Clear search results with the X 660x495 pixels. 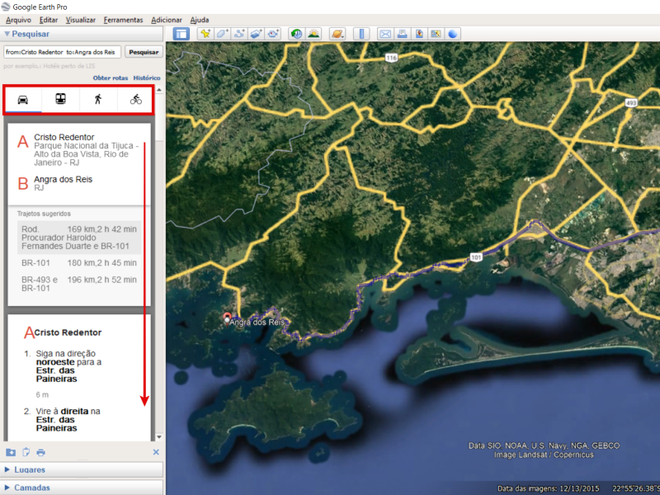(156, 452)
